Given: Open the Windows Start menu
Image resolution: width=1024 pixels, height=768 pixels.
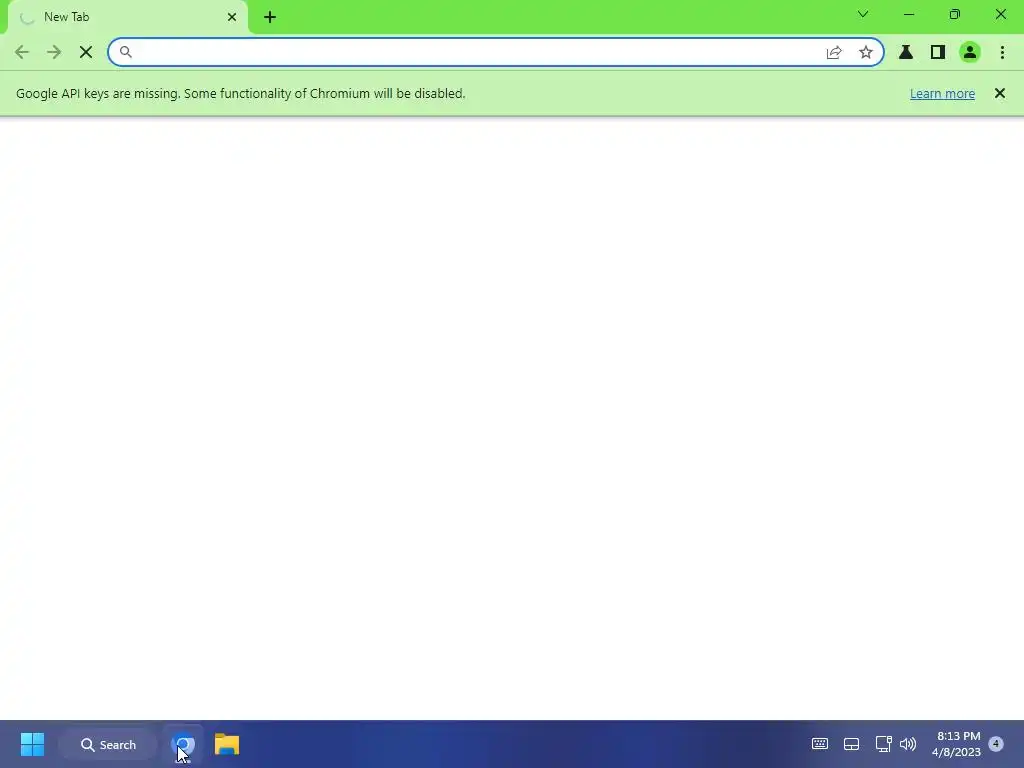Looking at the screenshot, I should tap(32, 744).
